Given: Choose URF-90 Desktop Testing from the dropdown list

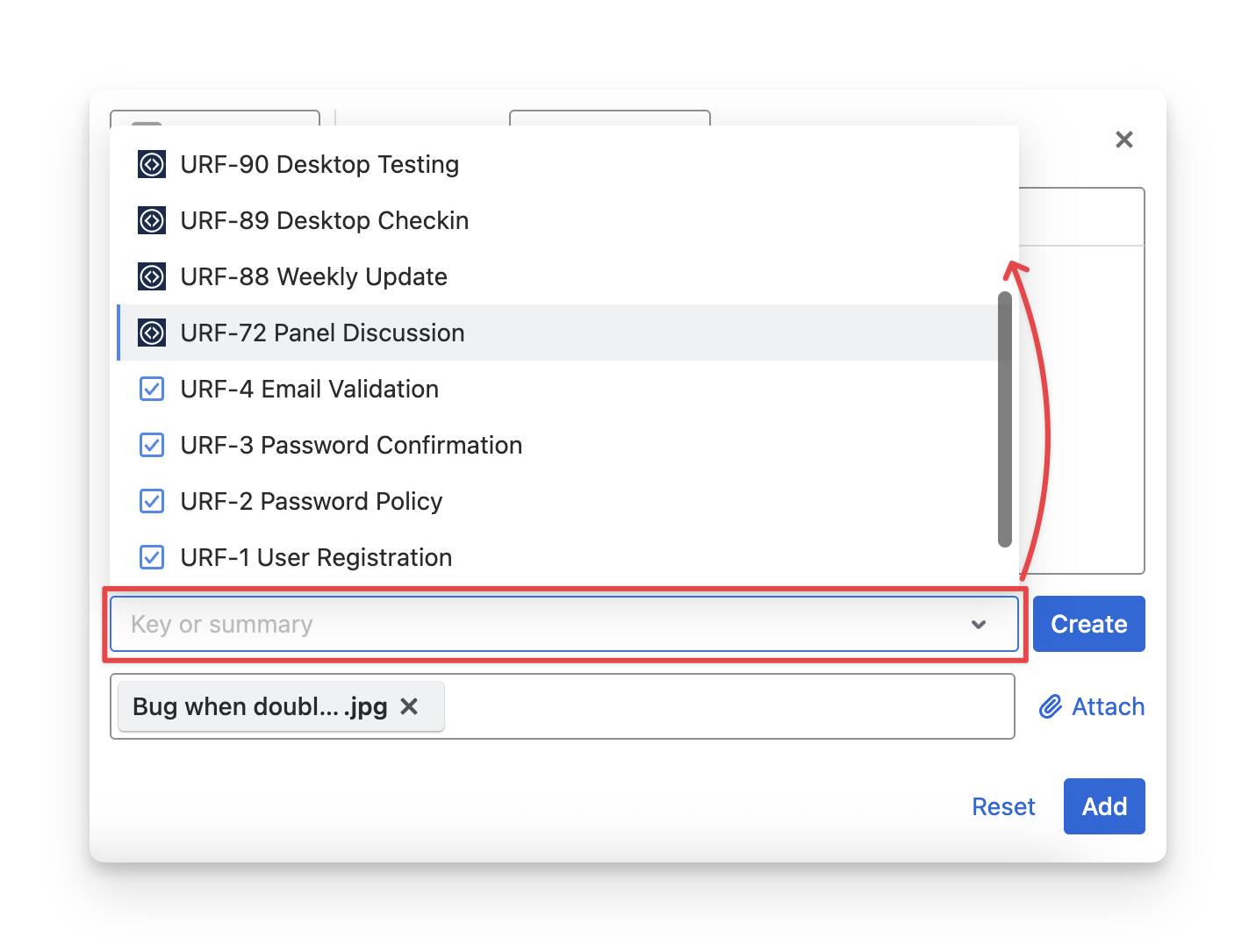Looking at the screenshot, I should (x=319, y=164).
